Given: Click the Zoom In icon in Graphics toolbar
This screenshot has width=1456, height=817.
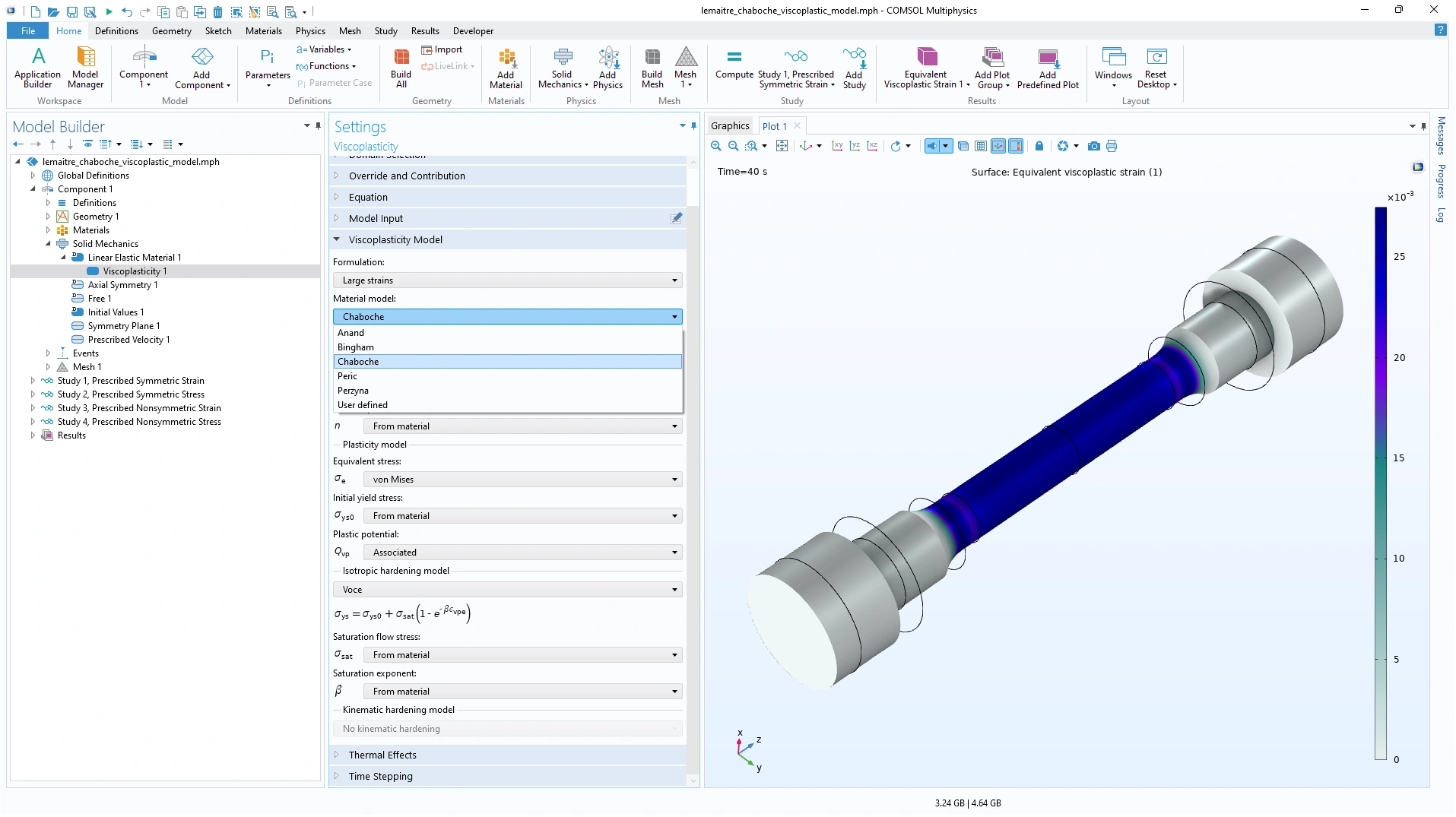Looking at the screenshot, I should coord(715,147).
